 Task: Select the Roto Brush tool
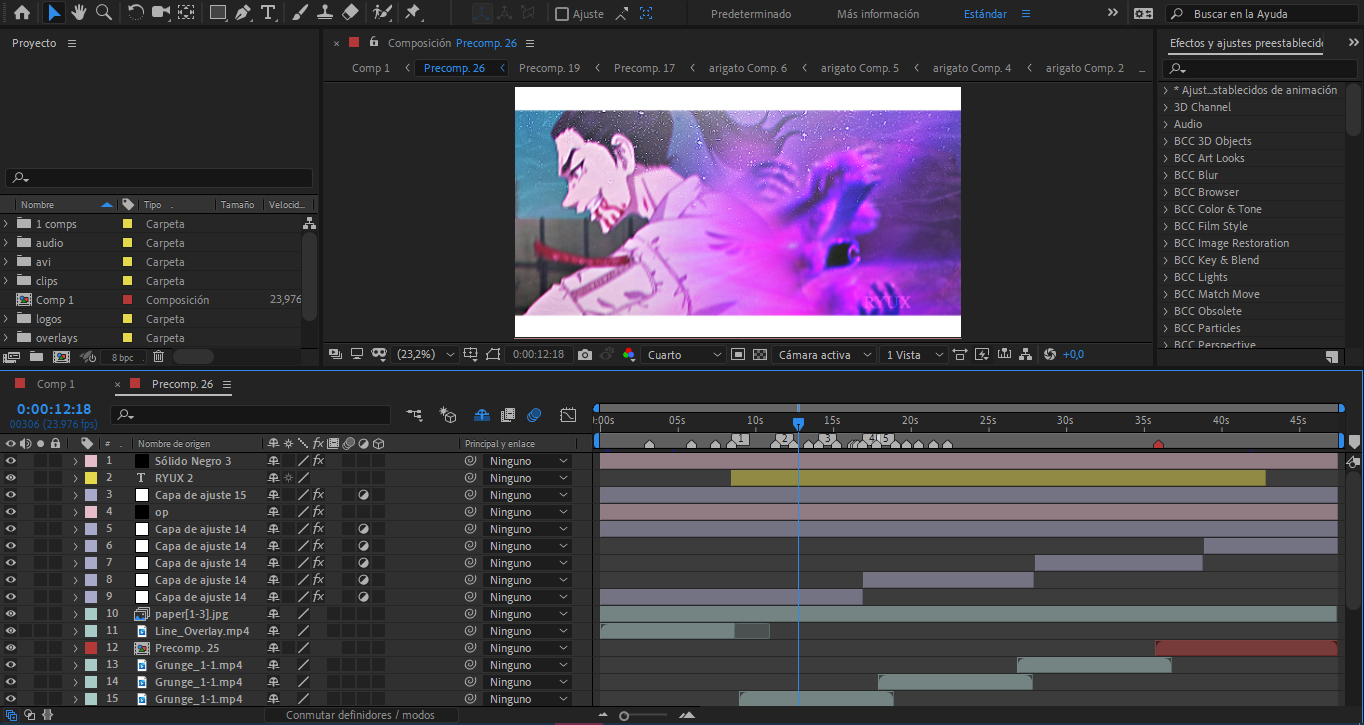pos(381,13)
